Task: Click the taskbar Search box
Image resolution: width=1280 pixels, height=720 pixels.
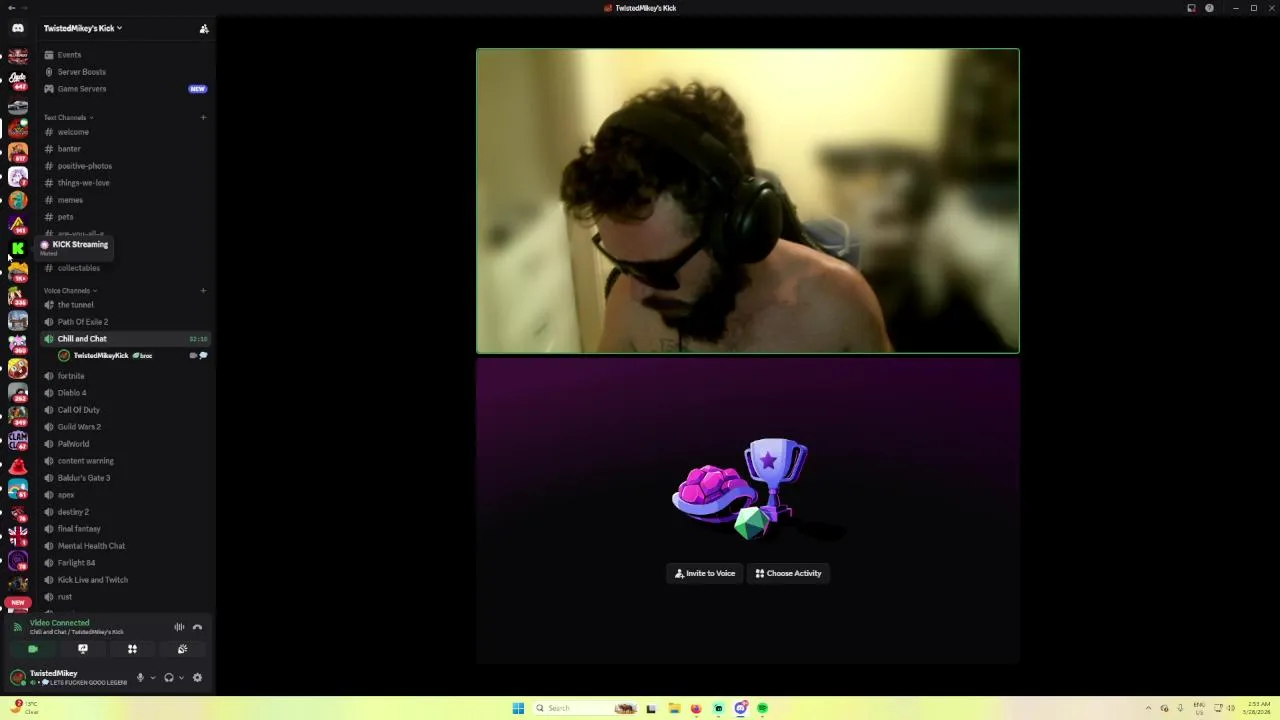Action: point(587,708)
